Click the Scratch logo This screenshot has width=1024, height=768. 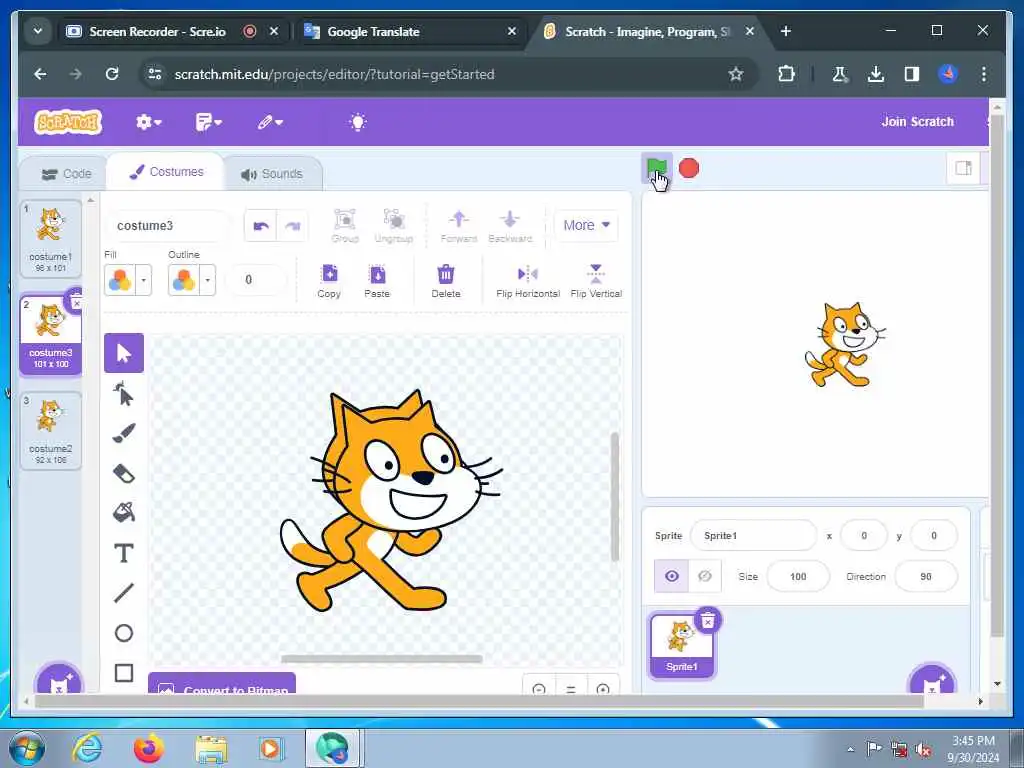click(x=68, y=122)
